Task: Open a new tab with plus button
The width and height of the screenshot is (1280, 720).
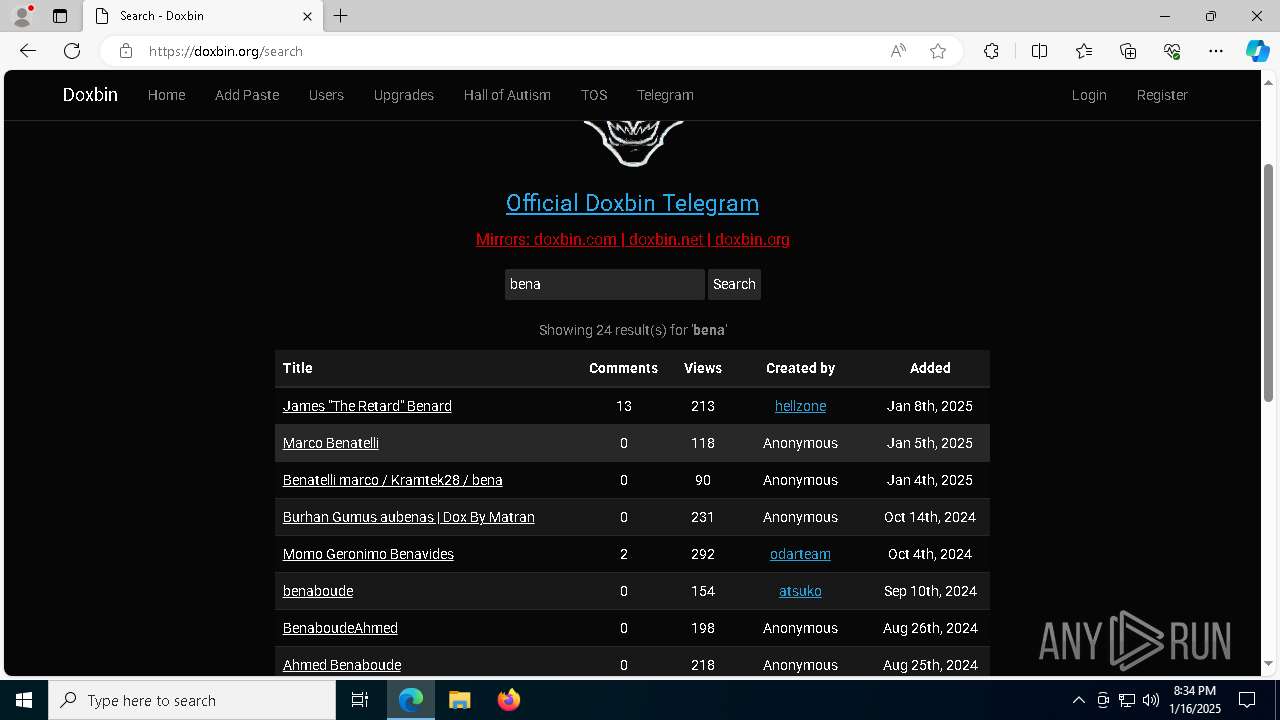Action: click(x=340, y=16)
